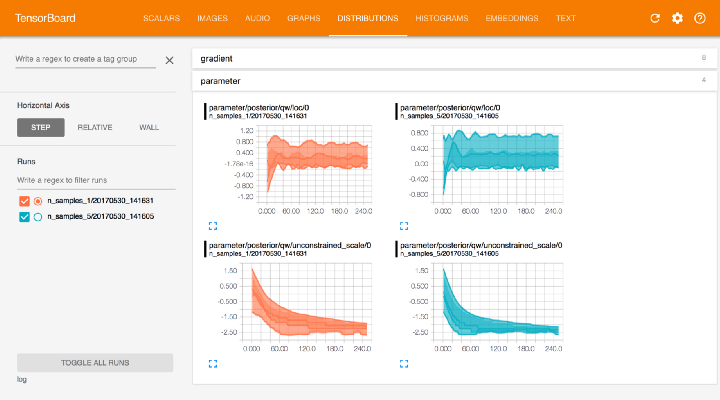
Task: Uncheck the n_samples_5 run checkbox
Action: (x=25, y=216)
